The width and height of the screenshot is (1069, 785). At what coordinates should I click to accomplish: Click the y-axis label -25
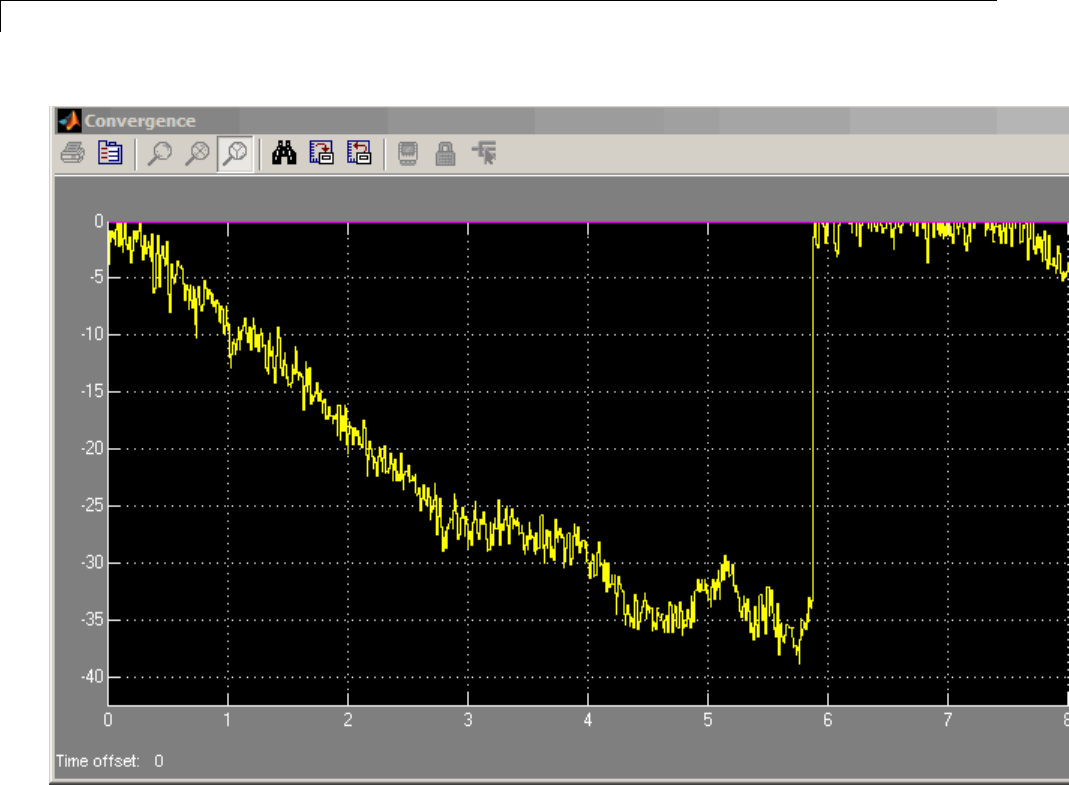tap(92, 505)
